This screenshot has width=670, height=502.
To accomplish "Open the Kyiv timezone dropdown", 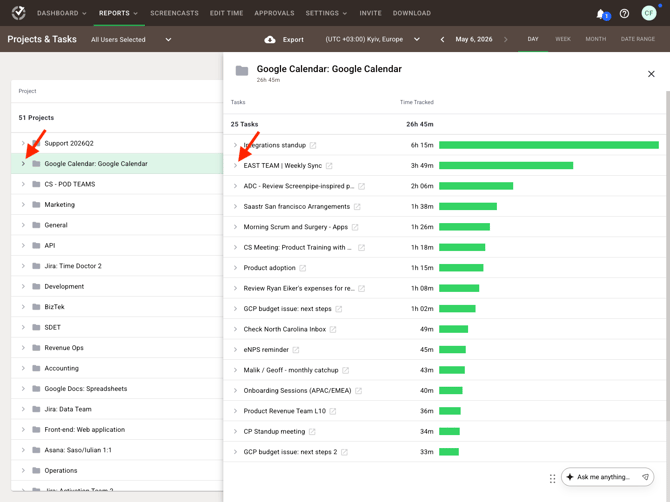I will tap(372, 39).
